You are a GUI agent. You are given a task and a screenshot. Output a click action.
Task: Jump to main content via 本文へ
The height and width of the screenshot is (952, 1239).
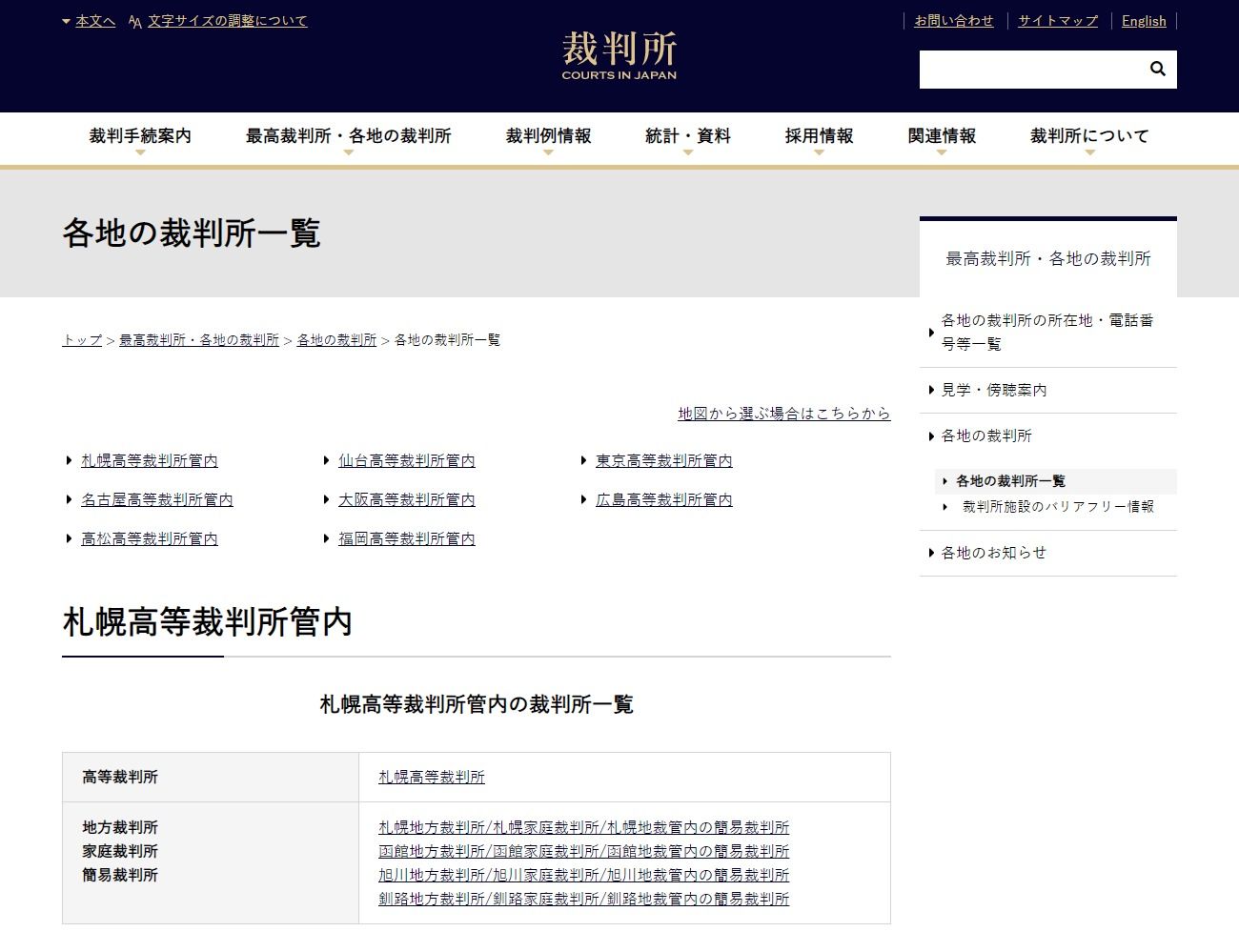94,20
